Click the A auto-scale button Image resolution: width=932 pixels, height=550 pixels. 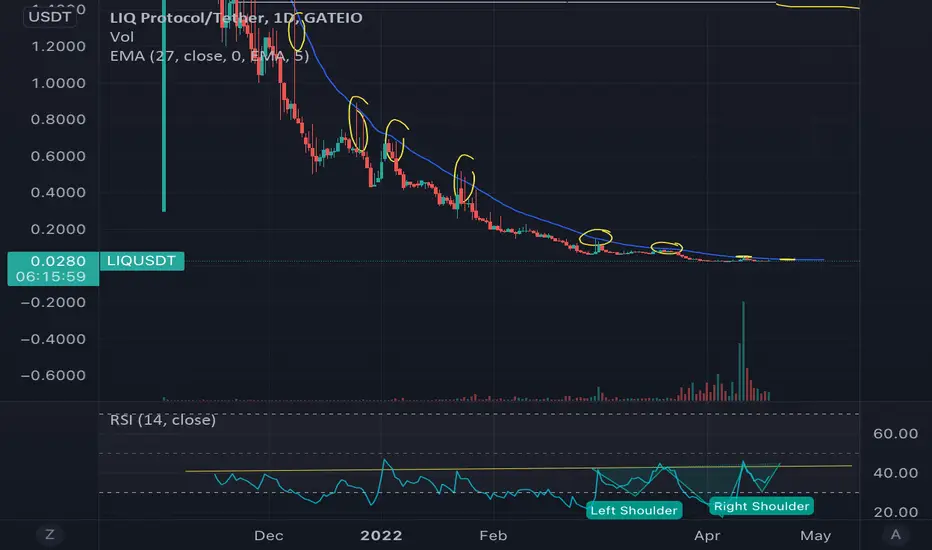click(895, 535)
